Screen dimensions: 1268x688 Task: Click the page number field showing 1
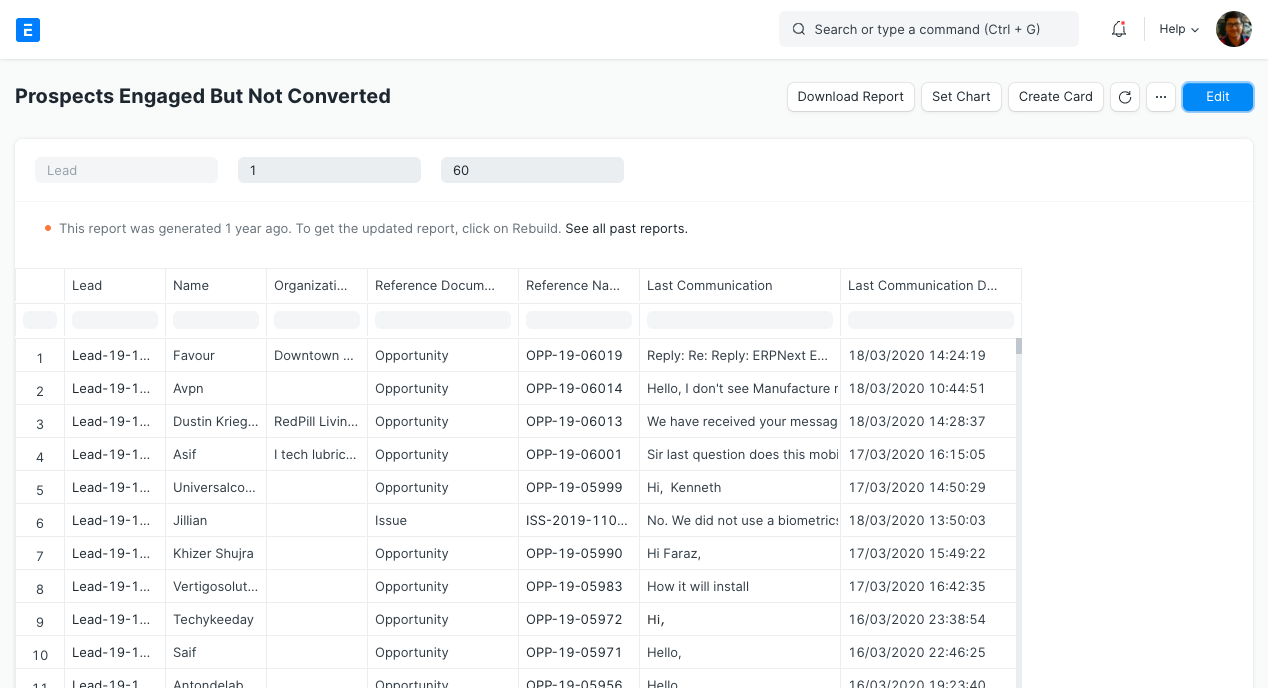[x=329, y=169]
